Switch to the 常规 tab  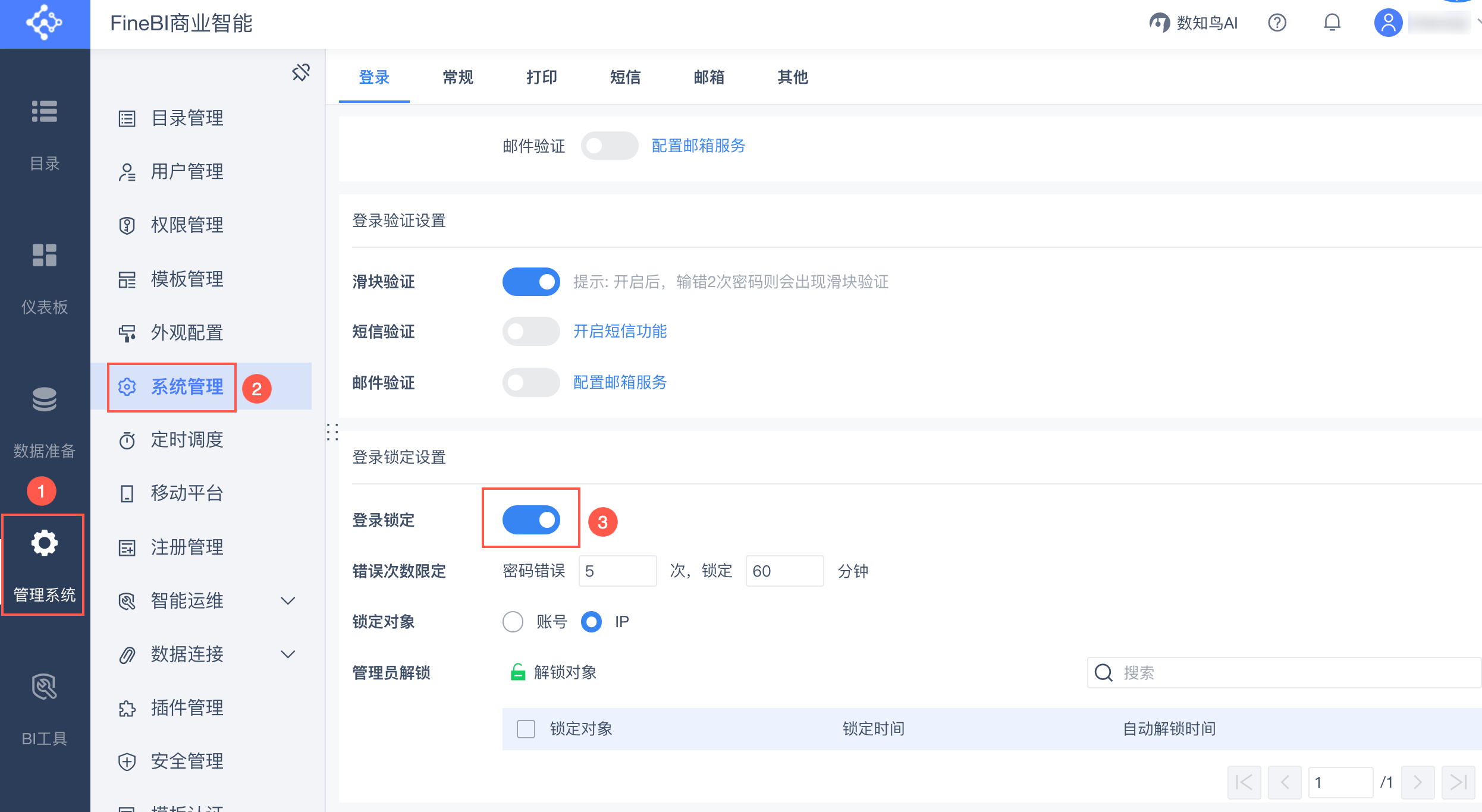[x=458, y=77]
